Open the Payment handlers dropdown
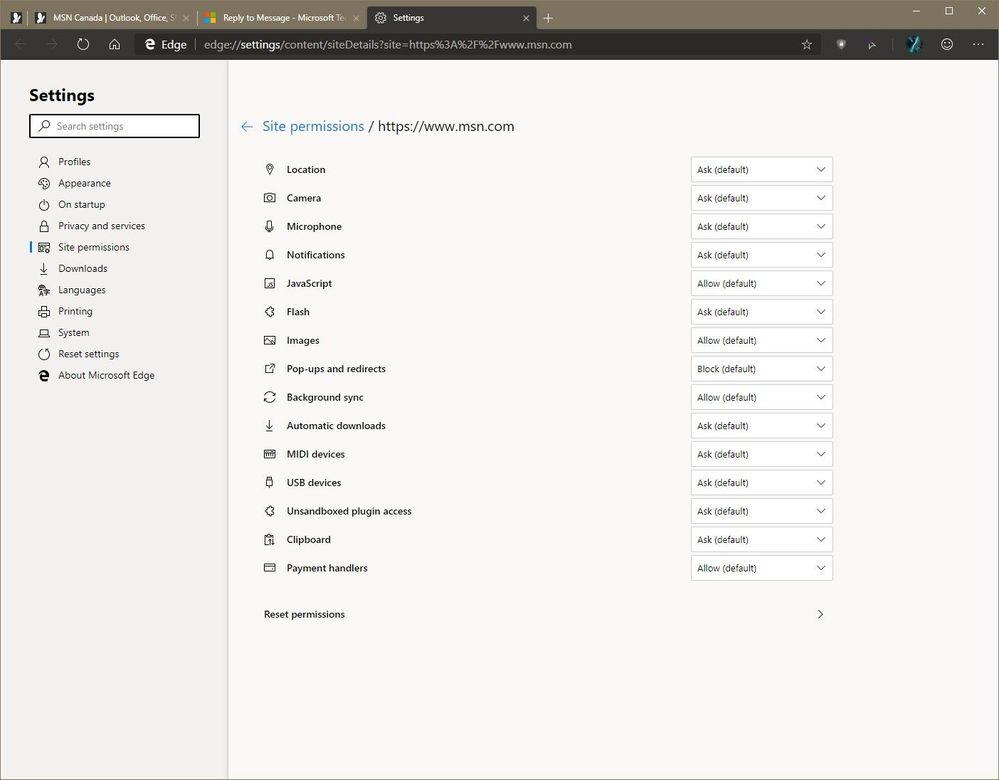This screenshot has width=999, height=780. click(761, 568)
